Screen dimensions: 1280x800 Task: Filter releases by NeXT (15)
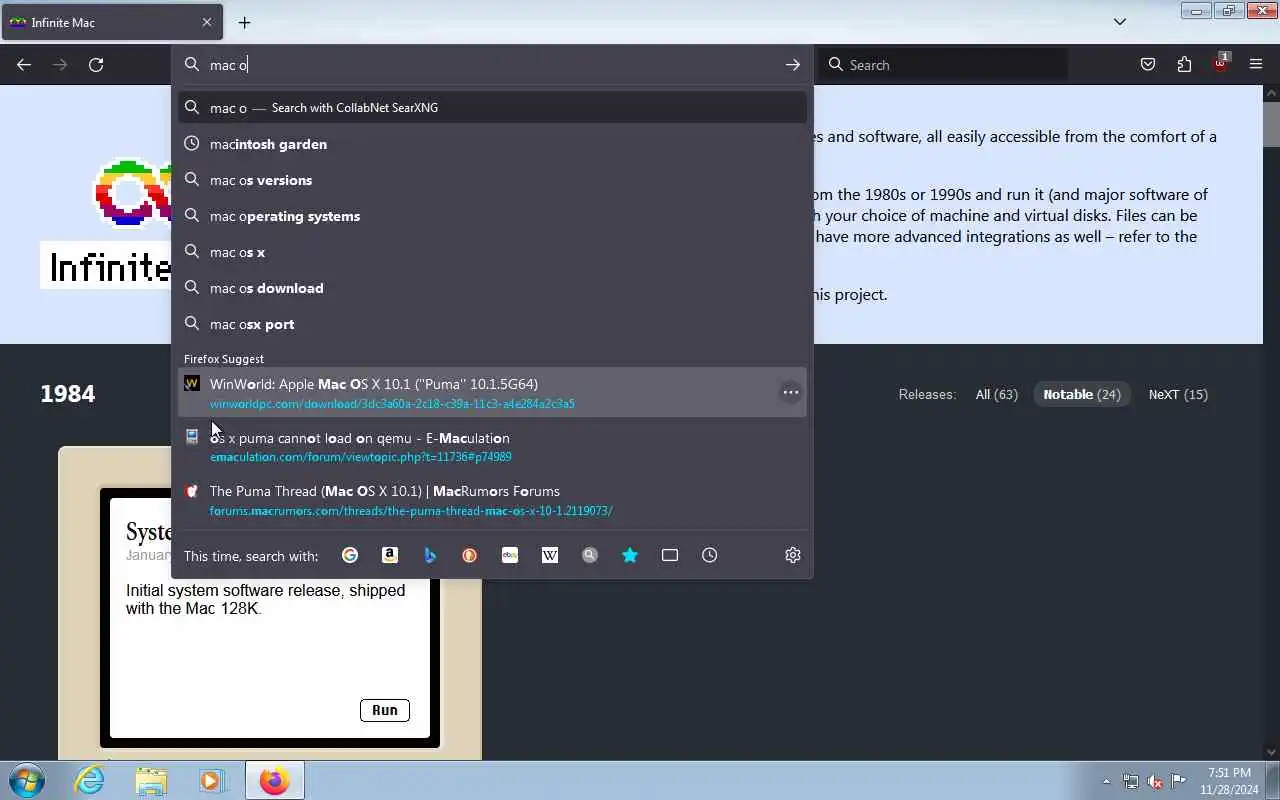pyautogui.click(x=1178, y=394)
